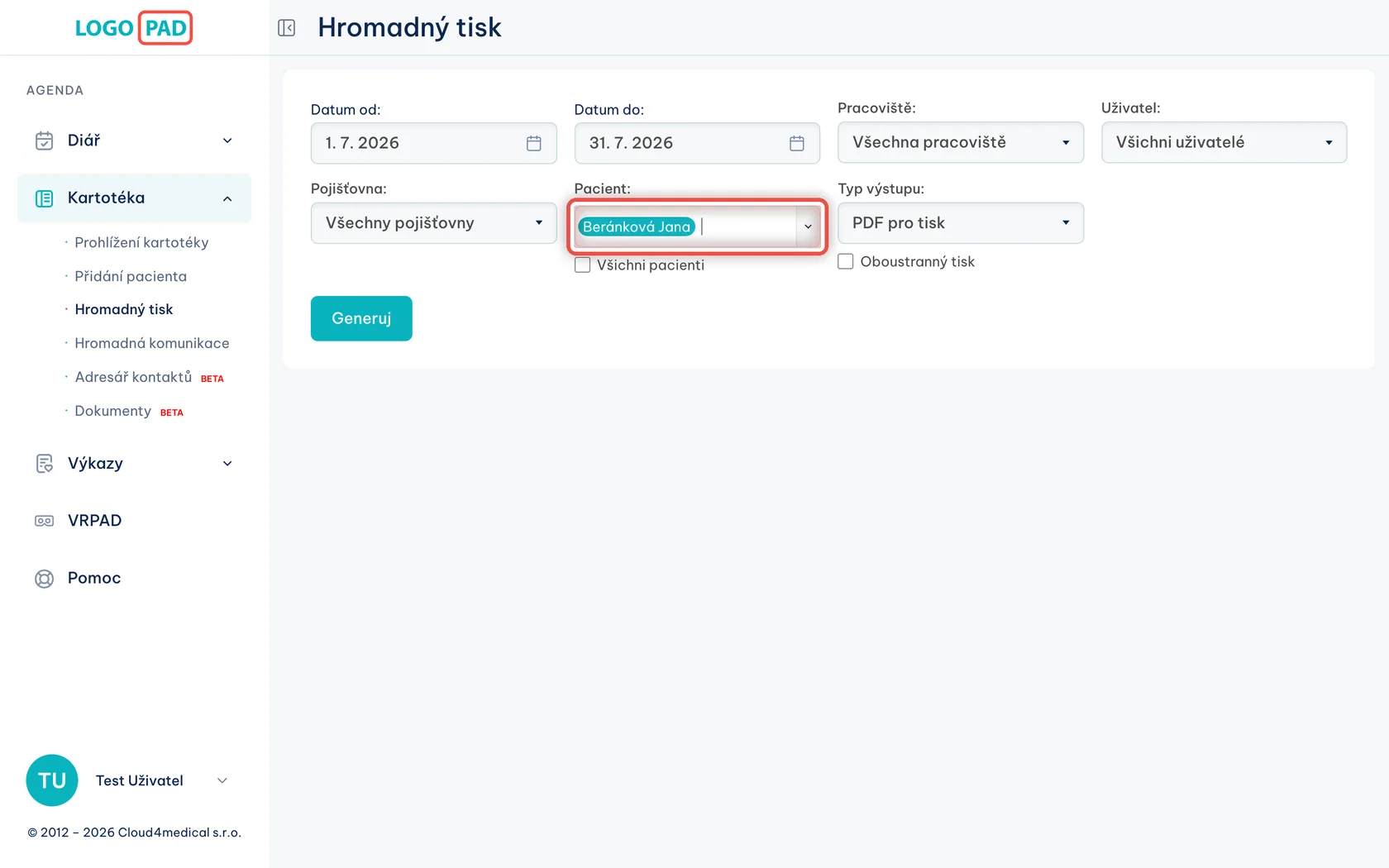
Task: Enable the Všichni pacienti checkbox
Action: coord(583,265)
